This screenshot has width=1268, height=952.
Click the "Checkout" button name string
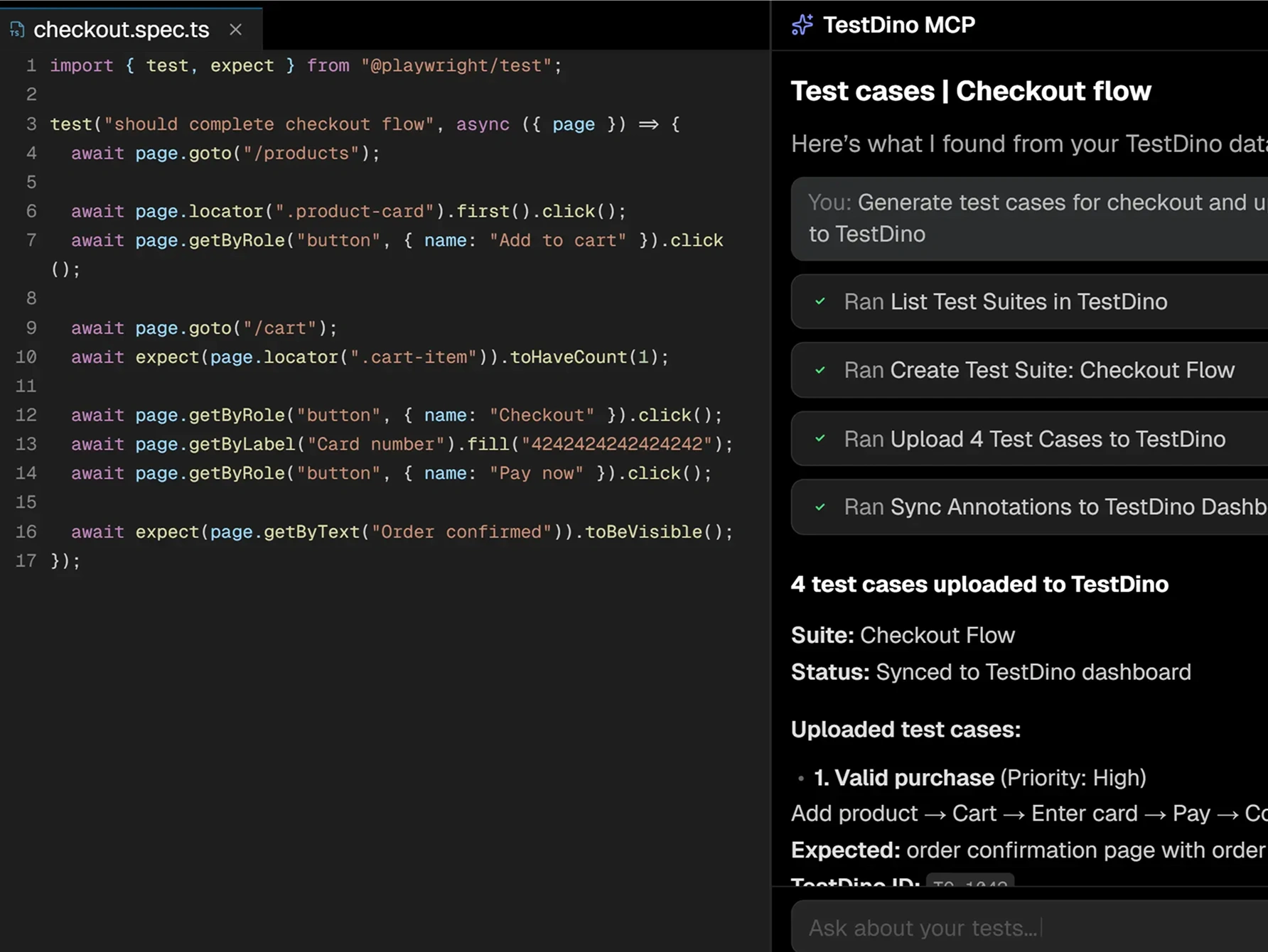point(542,415)
